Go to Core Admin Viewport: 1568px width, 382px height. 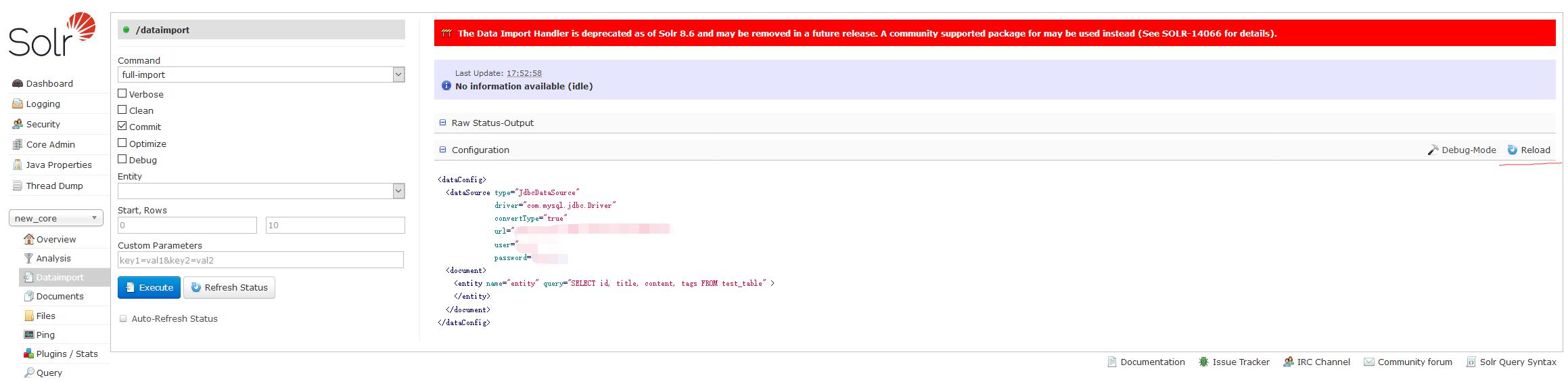51,144
